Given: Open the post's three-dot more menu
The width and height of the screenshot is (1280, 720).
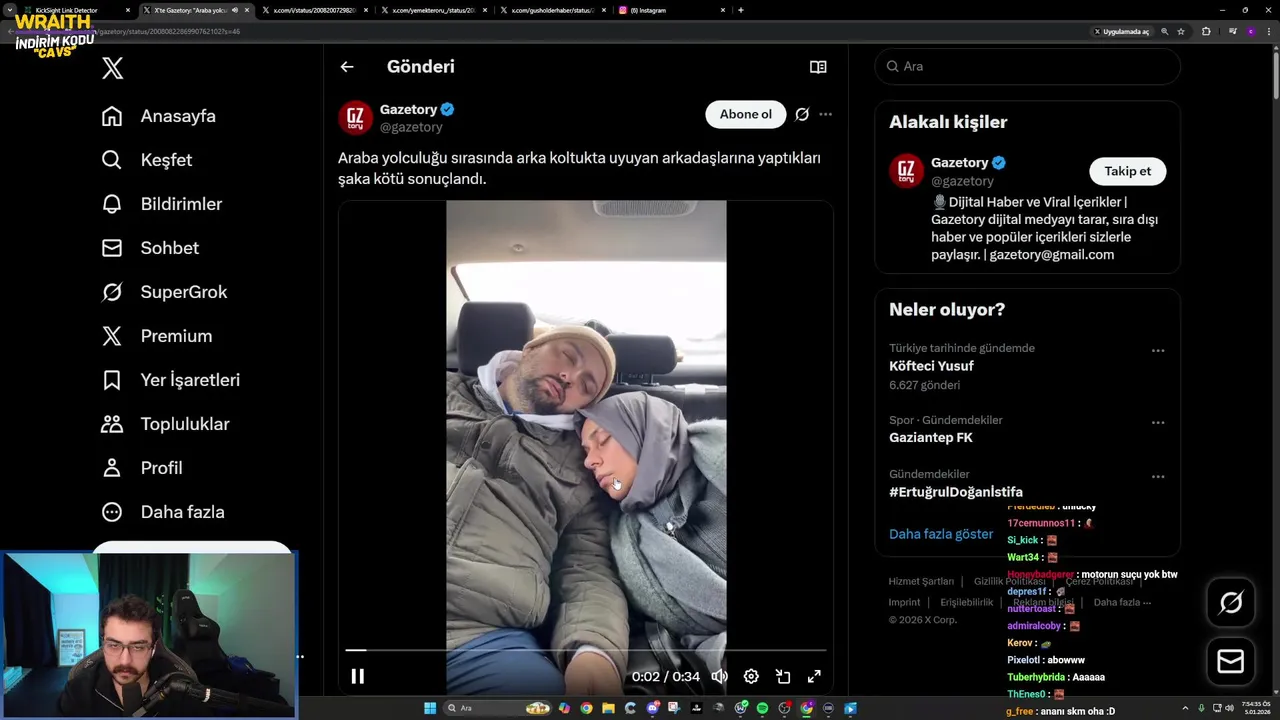Looking at the screenshot, I should pyautogui.click(x=825, y=114).
